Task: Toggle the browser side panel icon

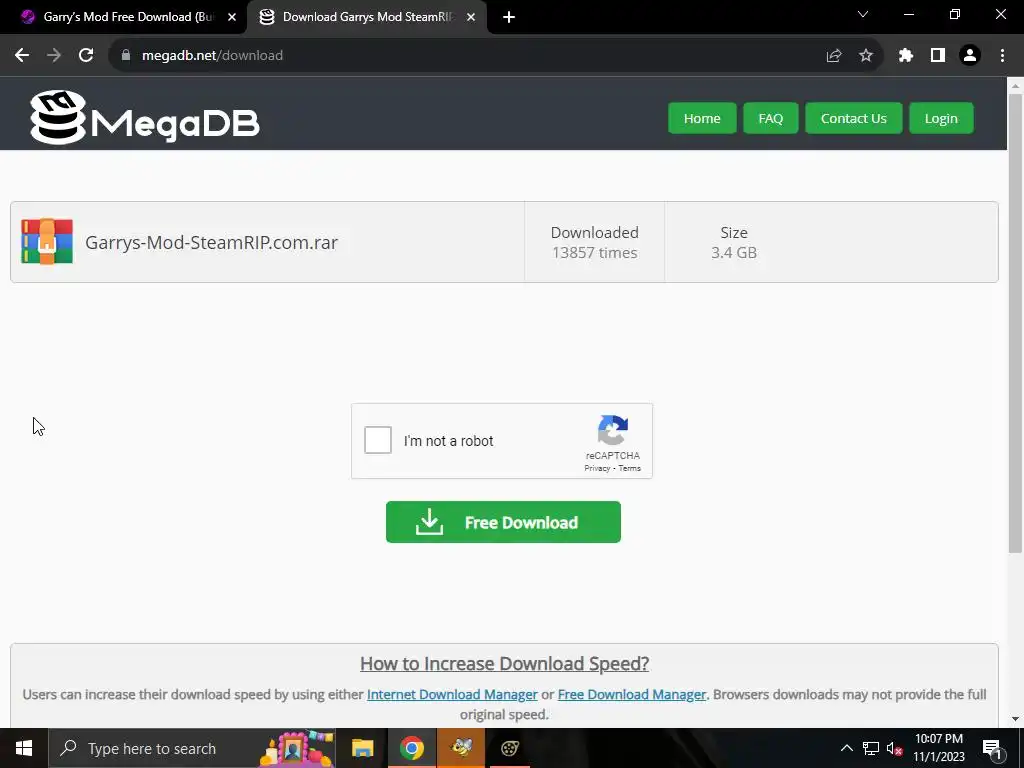Action: 938,56
